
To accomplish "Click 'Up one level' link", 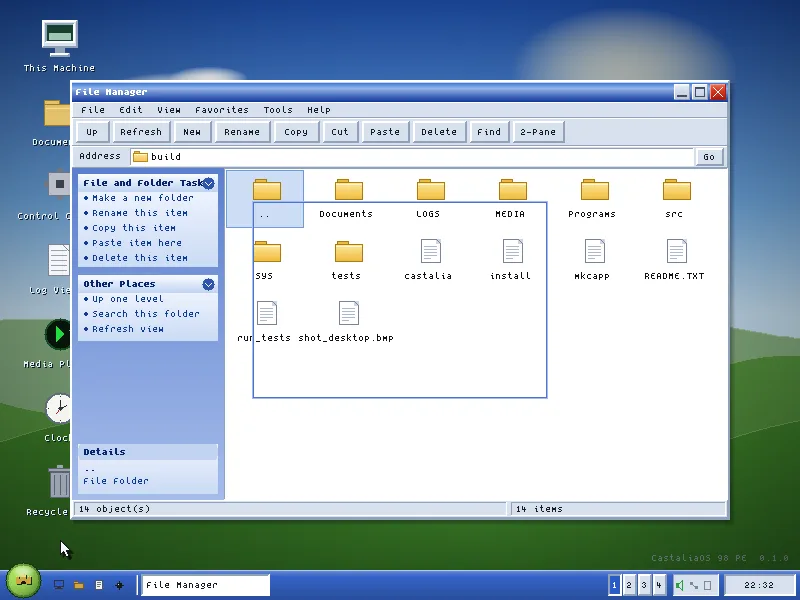I will 128,298.
